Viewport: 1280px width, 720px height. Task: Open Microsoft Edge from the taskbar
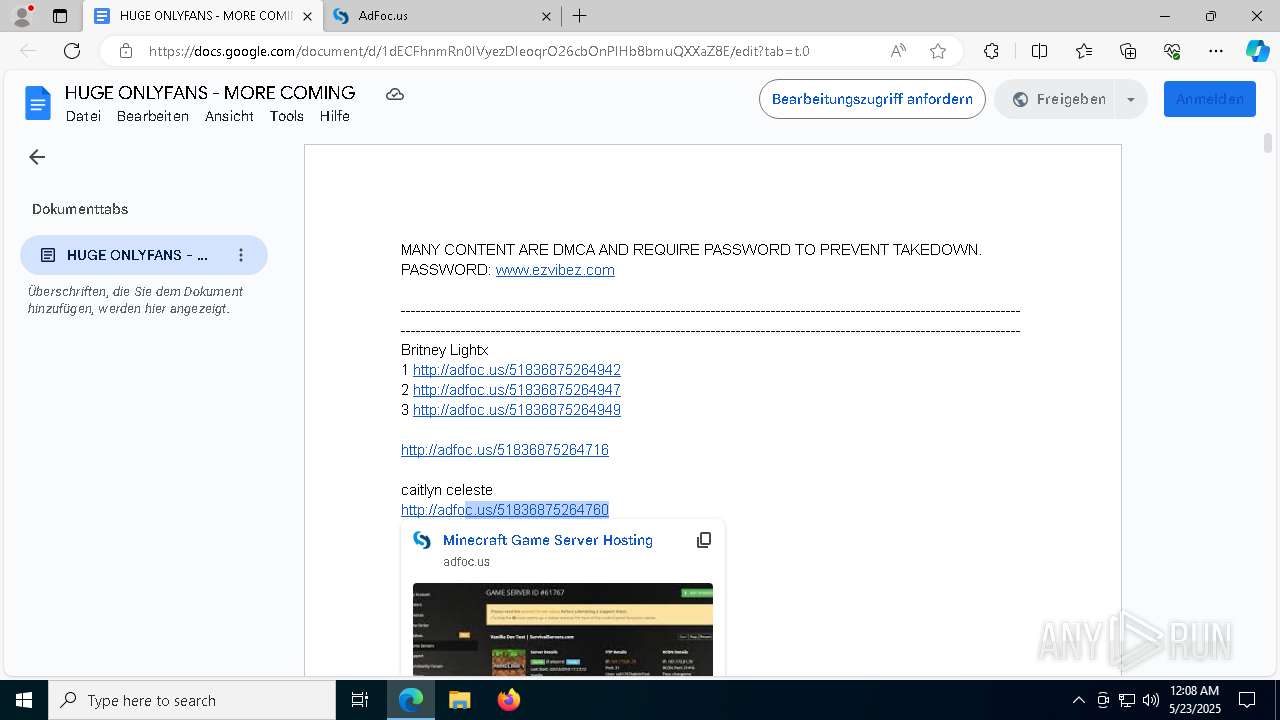pos(411,700)
